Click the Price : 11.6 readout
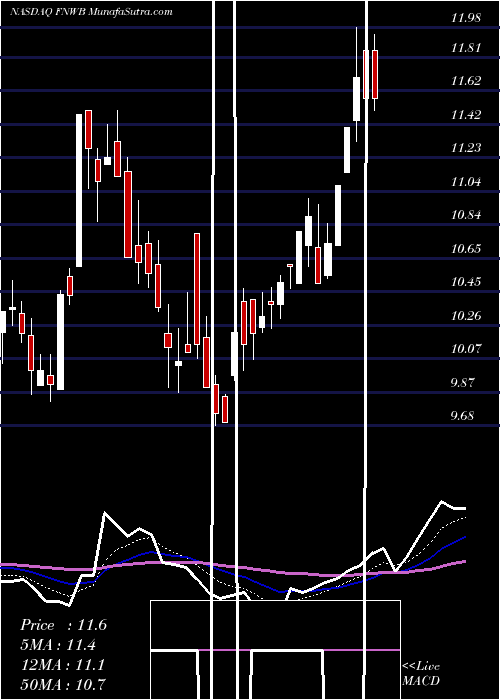Viewport: 500px width, 700px height. [63, 625]
